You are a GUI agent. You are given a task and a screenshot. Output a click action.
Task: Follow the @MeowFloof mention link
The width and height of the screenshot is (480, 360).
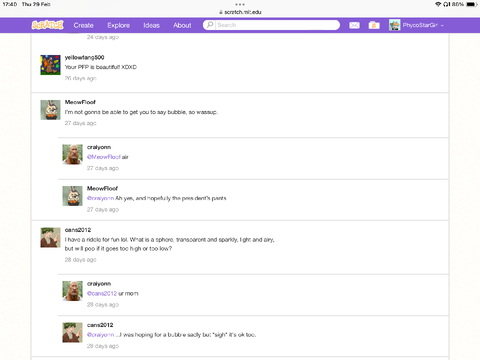click(104, 157)
